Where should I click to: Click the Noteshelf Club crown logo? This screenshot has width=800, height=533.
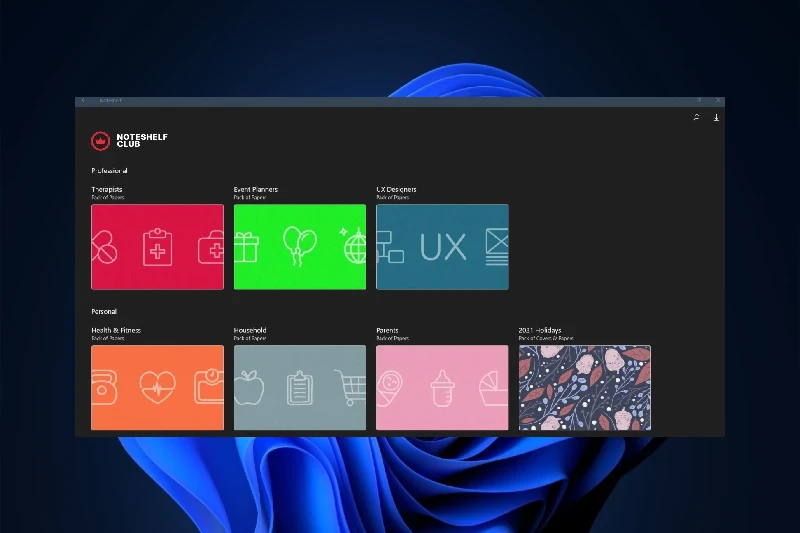[x=99, y=141]
